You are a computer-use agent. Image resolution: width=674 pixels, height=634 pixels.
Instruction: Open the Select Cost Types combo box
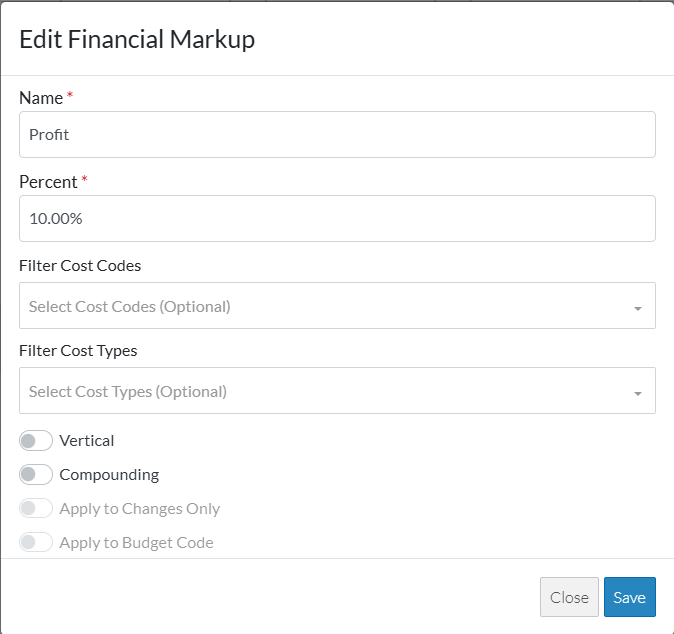pos(320,391)
